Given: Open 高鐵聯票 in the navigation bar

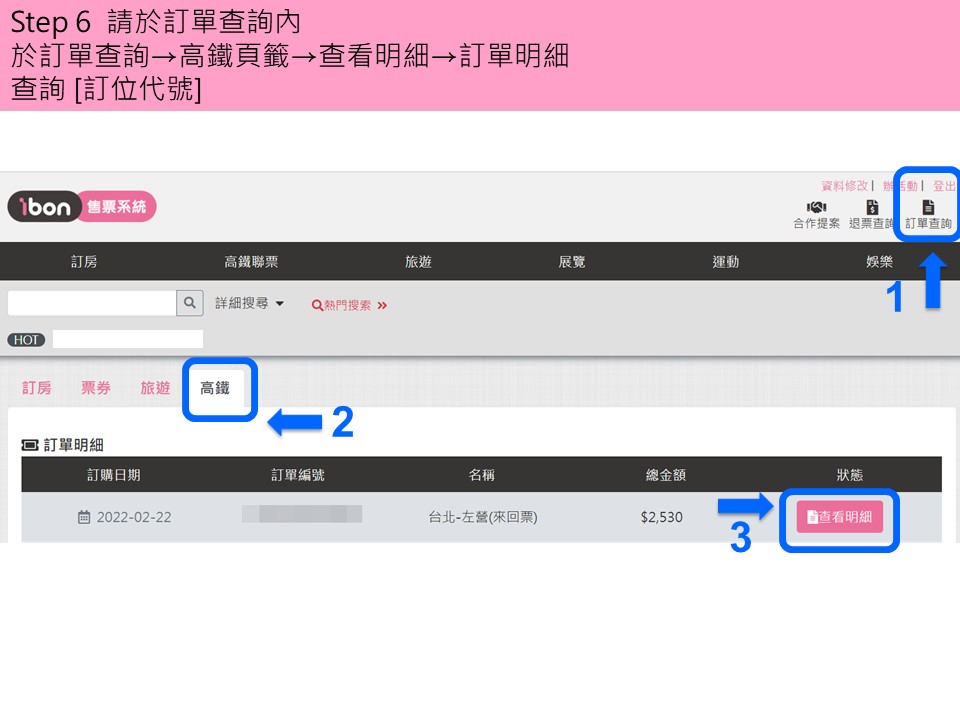Looking at the screenshot, I should pos(251,262).
